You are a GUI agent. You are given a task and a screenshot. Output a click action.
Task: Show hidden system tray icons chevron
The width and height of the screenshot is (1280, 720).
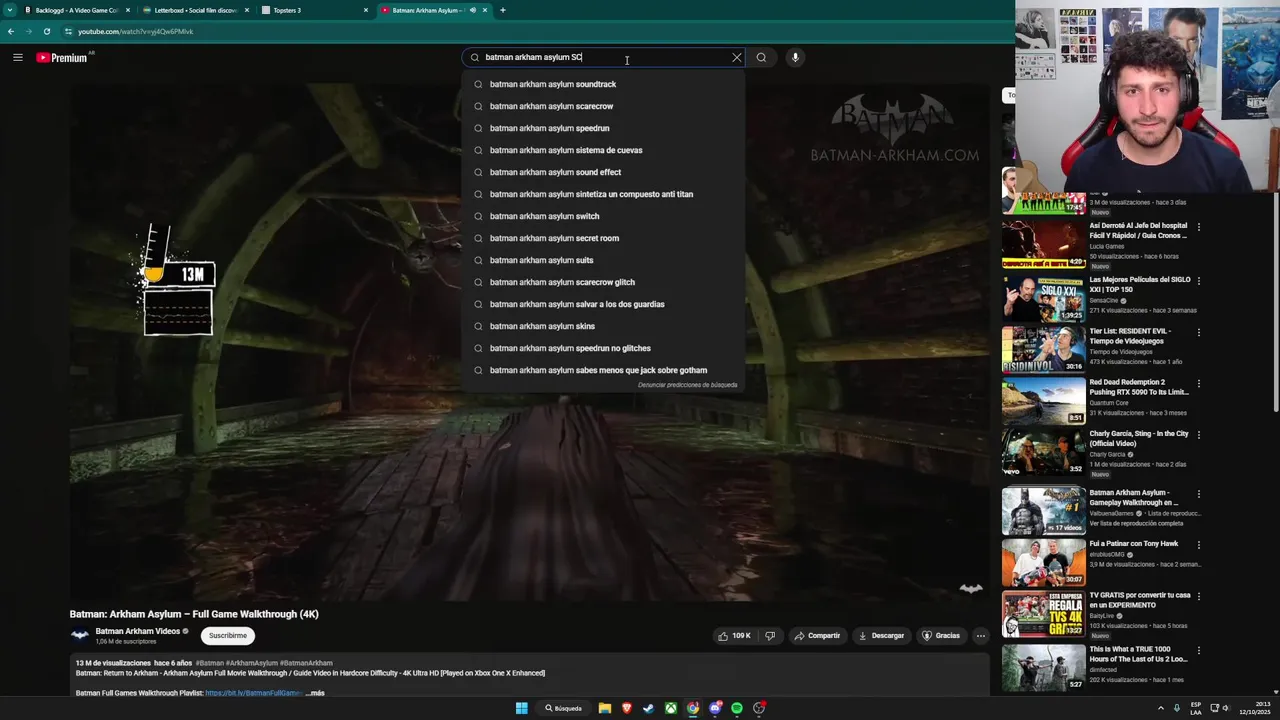(1160, 708)
